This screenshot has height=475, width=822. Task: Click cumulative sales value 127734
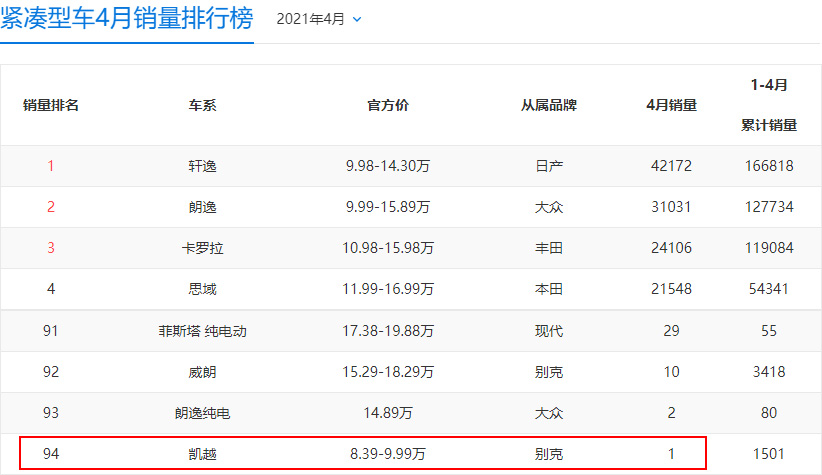769,207
